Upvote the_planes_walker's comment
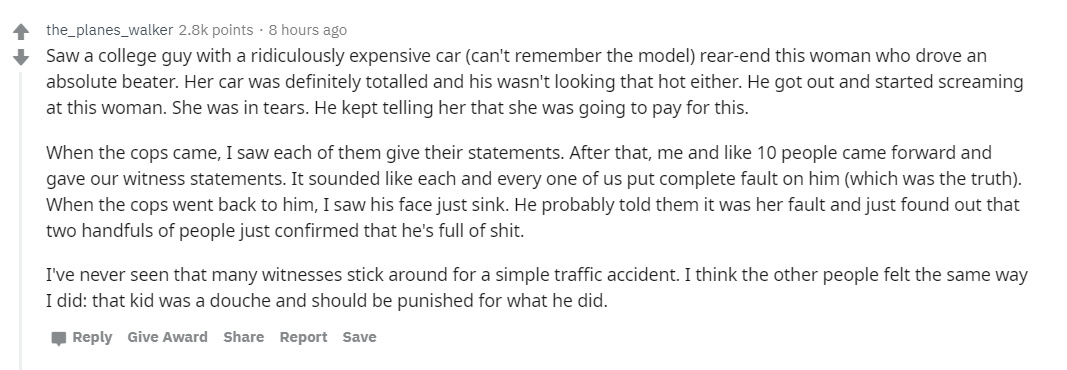Image resolution: width=1067 pixels, height=370 pixels. [x=21, y=31]
